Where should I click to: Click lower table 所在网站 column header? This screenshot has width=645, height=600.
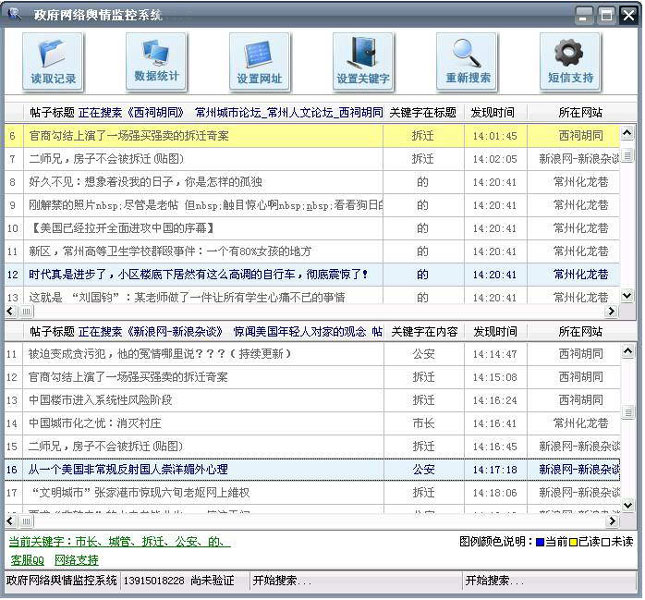580,331
